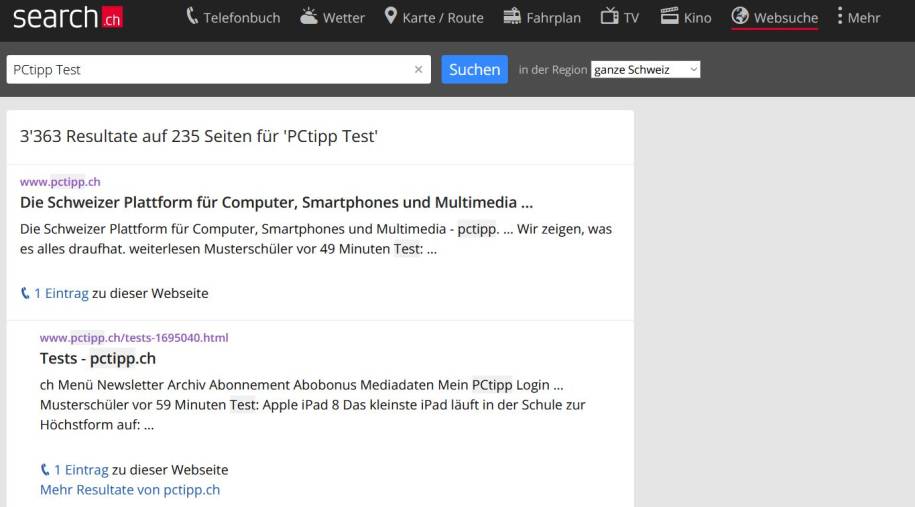Clear the search field with the X
The image size is (915, 507).
coord(418,69)
